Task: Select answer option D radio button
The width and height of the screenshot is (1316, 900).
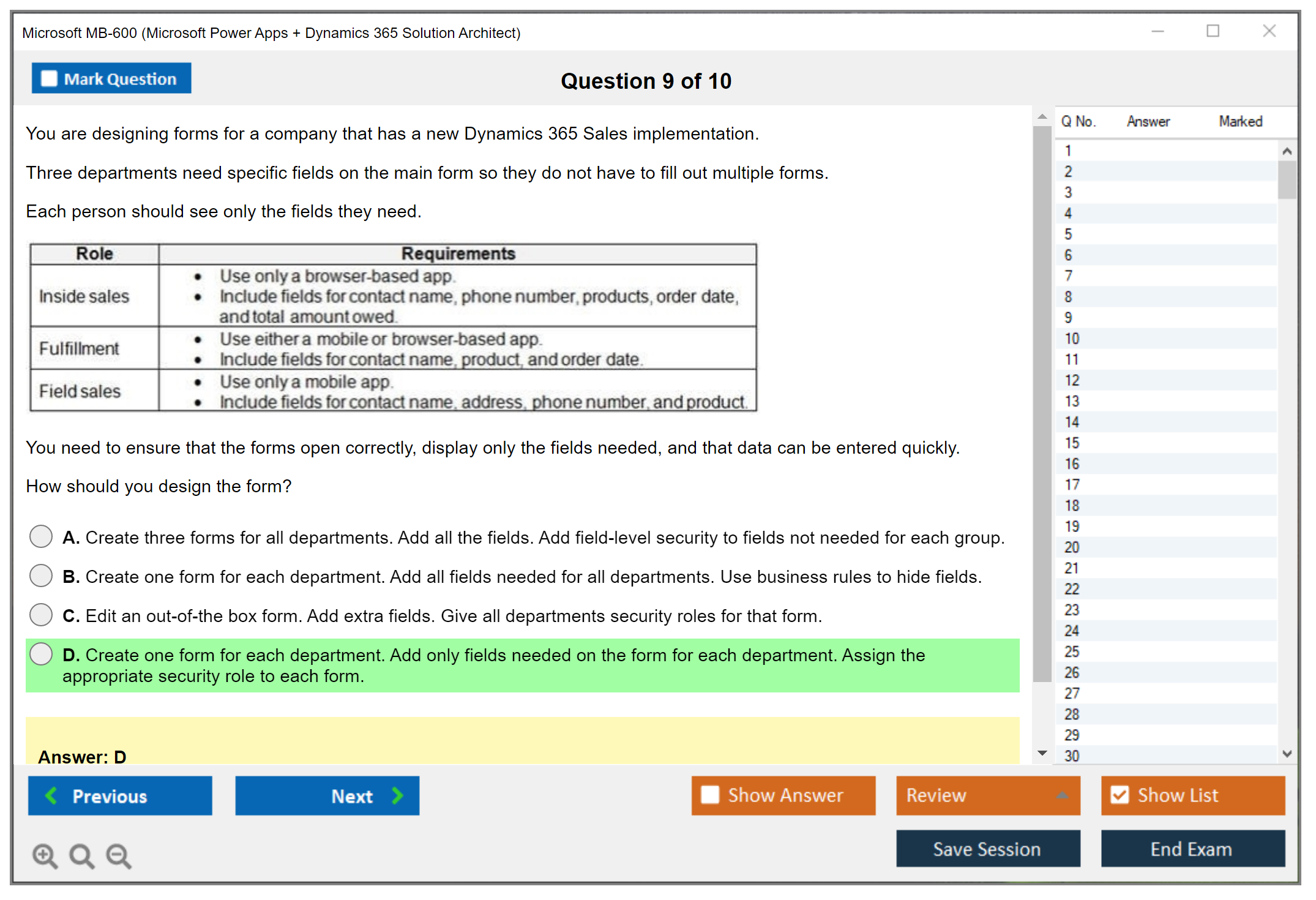Action: 41,654
